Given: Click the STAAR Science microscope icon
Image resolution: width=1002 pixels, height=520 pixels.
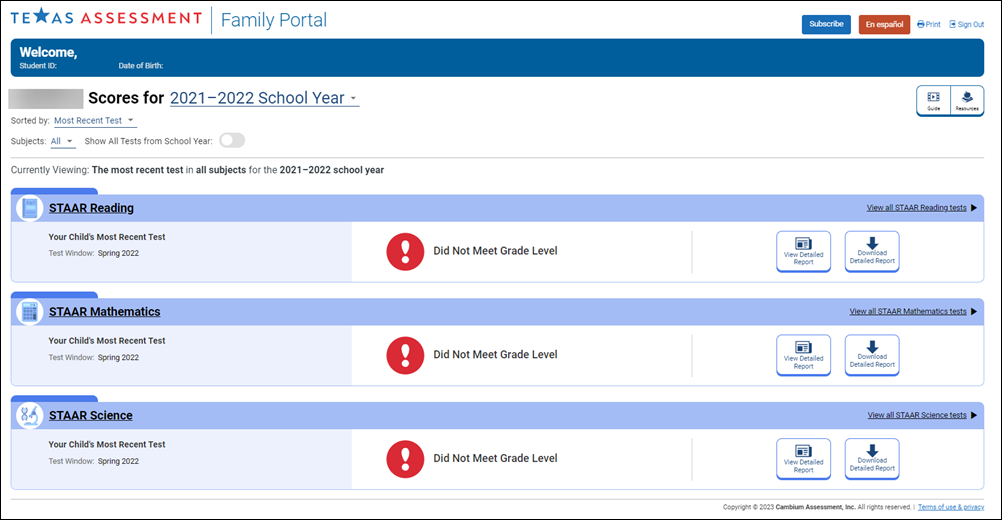Looking at the screenshot, I should pyautogui.click(x=29, y=415).
